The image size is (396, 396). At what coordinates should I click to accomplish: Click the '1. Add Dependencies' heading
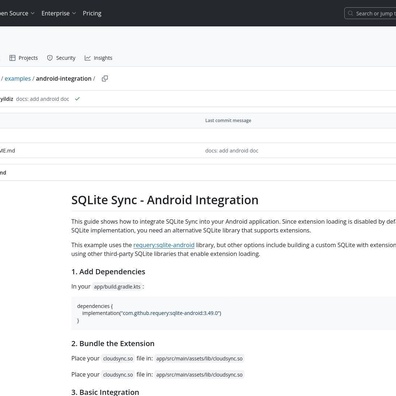click(108, 272)
